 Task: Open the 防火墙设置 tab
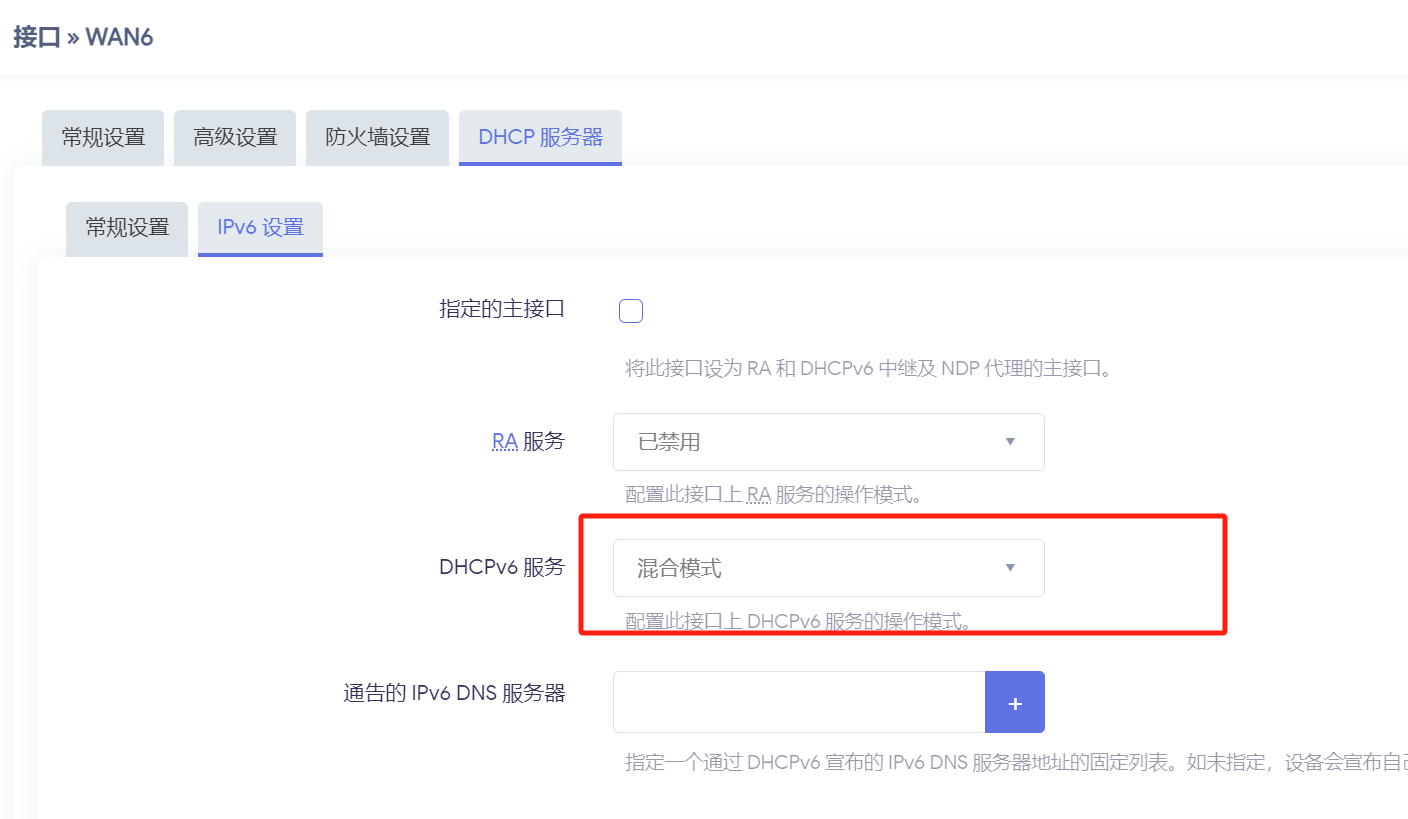377,138
